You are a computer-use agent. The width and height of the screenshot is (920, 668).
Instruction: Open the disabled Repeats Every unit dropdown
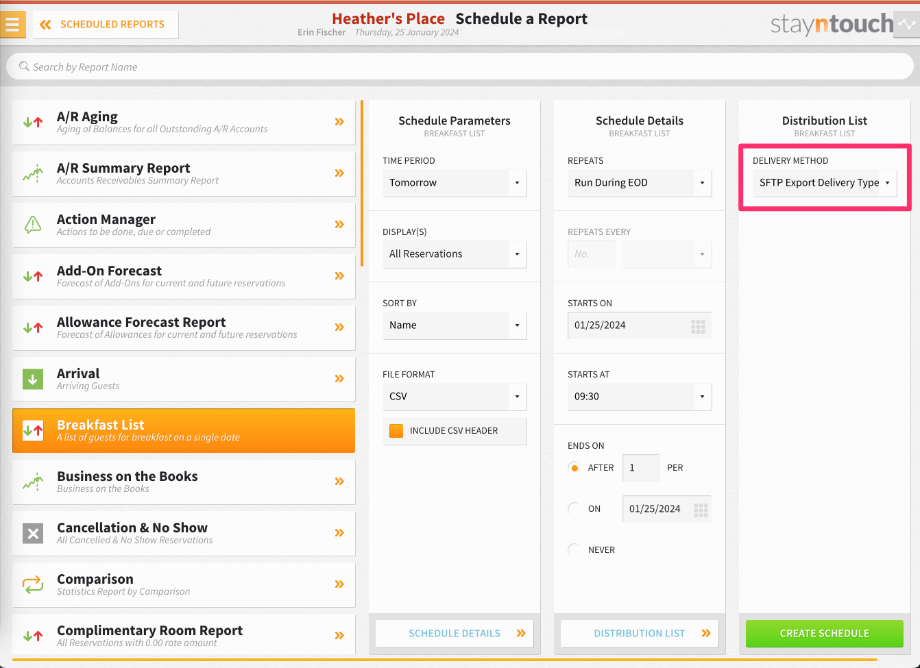[667, 254]
